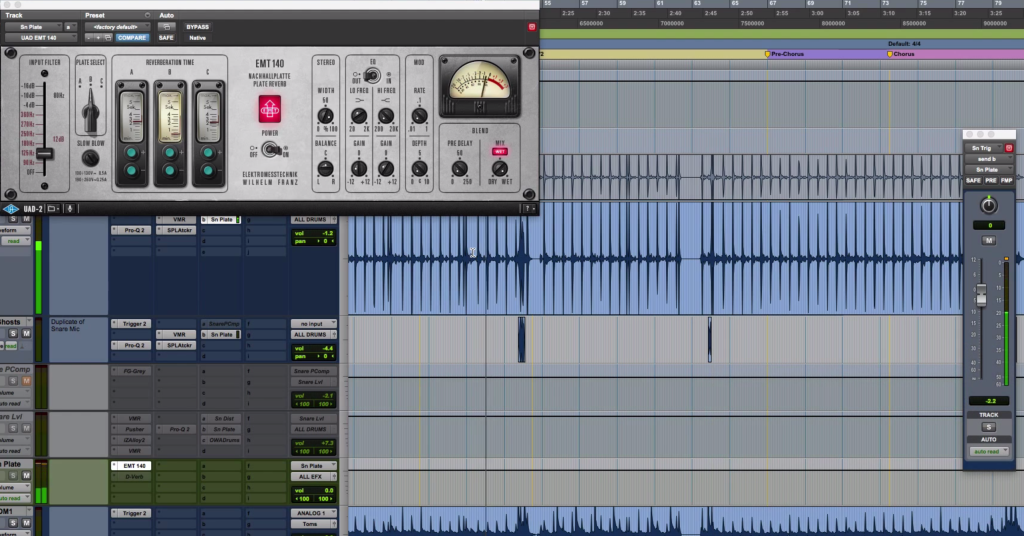Image resolution: width=1024 pixels, height=536 pixels.
Task: Open the 'no input' selector on Ghosts track
Action: (314, 324)
